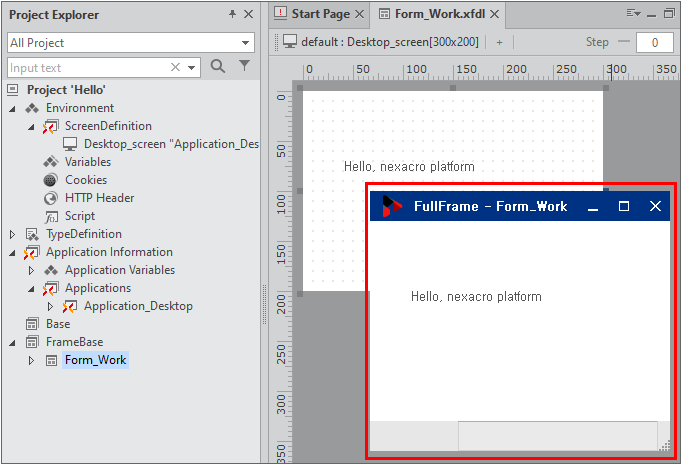
Task: Clear the search input text
Action: (176, 67)
